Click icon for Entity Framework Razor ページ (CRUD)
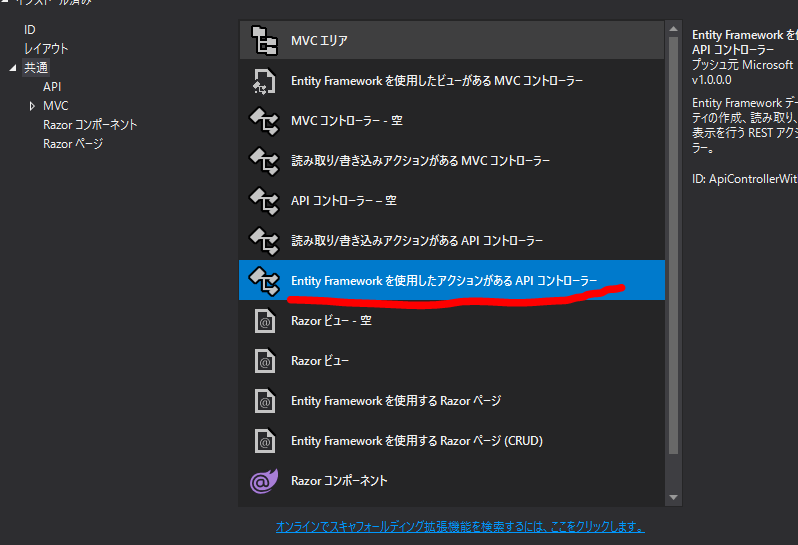 (265, 441)
